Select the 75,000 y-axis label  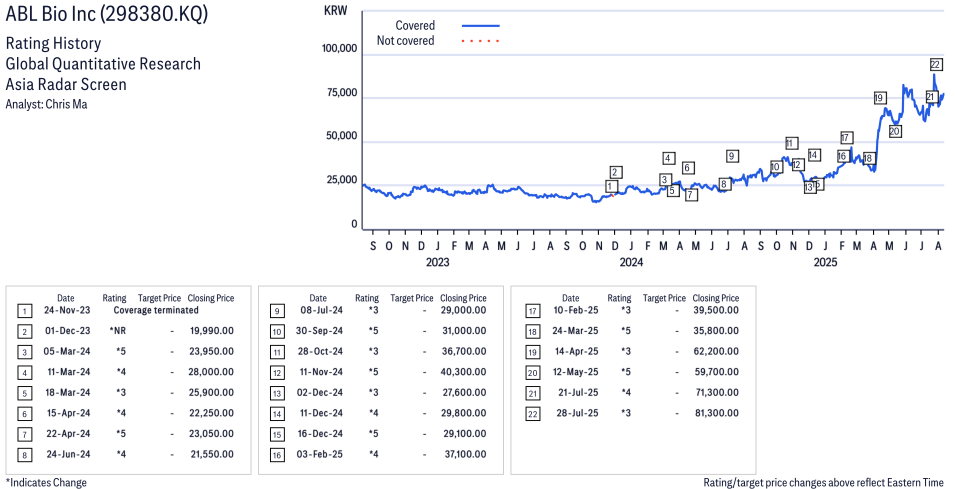click(342, 93)
